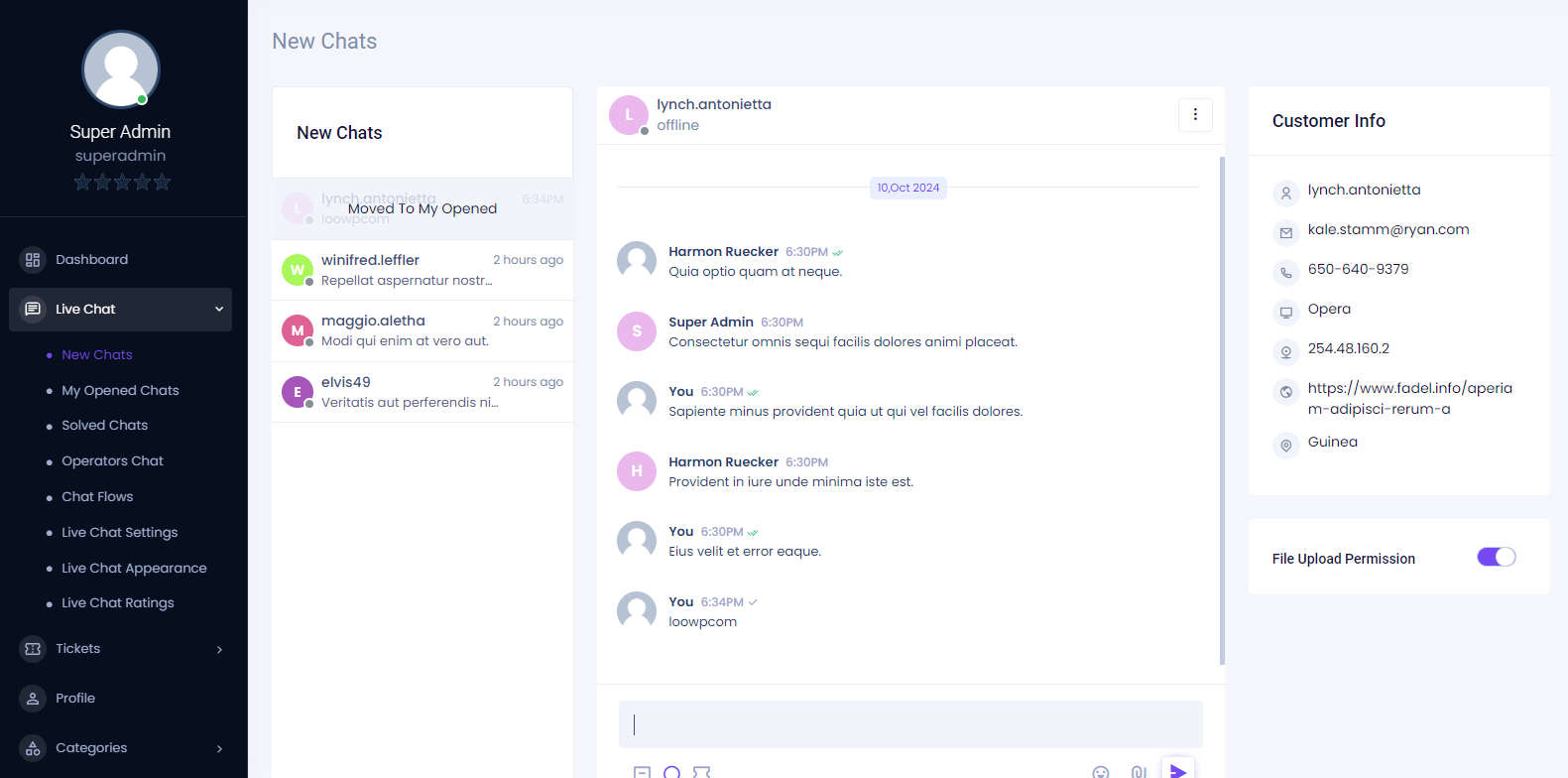
Task: Open the Live Chat Settings item
Action: (x=119, y=532)
